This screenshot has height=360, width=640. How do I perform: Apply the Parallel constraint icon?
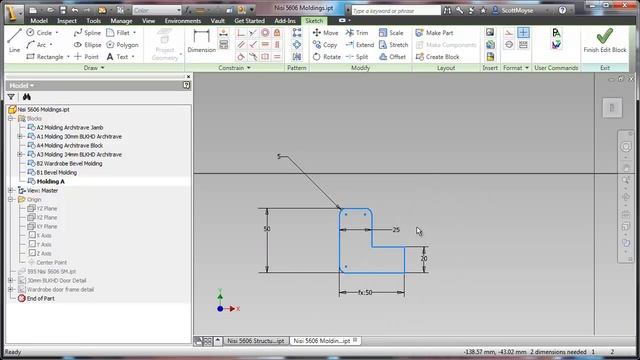[241, 44]
